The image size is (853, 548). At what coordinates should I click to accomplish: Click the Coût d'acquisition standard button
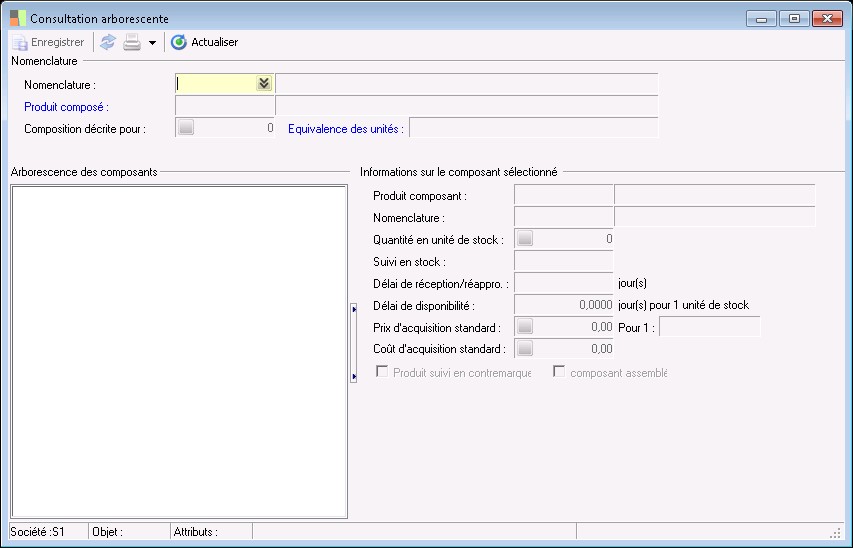click(x=525, y=348)
